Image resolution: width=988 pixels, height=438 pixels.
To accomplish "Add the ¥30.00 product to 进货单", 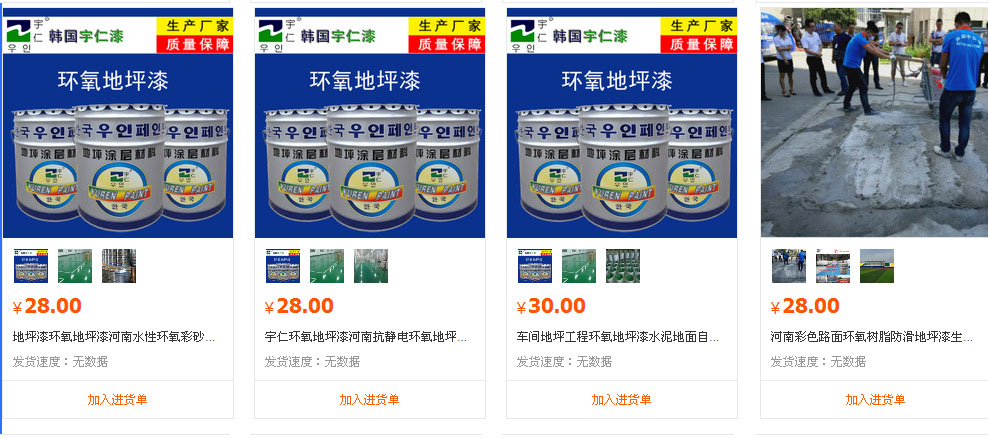I will pos(621,400).
